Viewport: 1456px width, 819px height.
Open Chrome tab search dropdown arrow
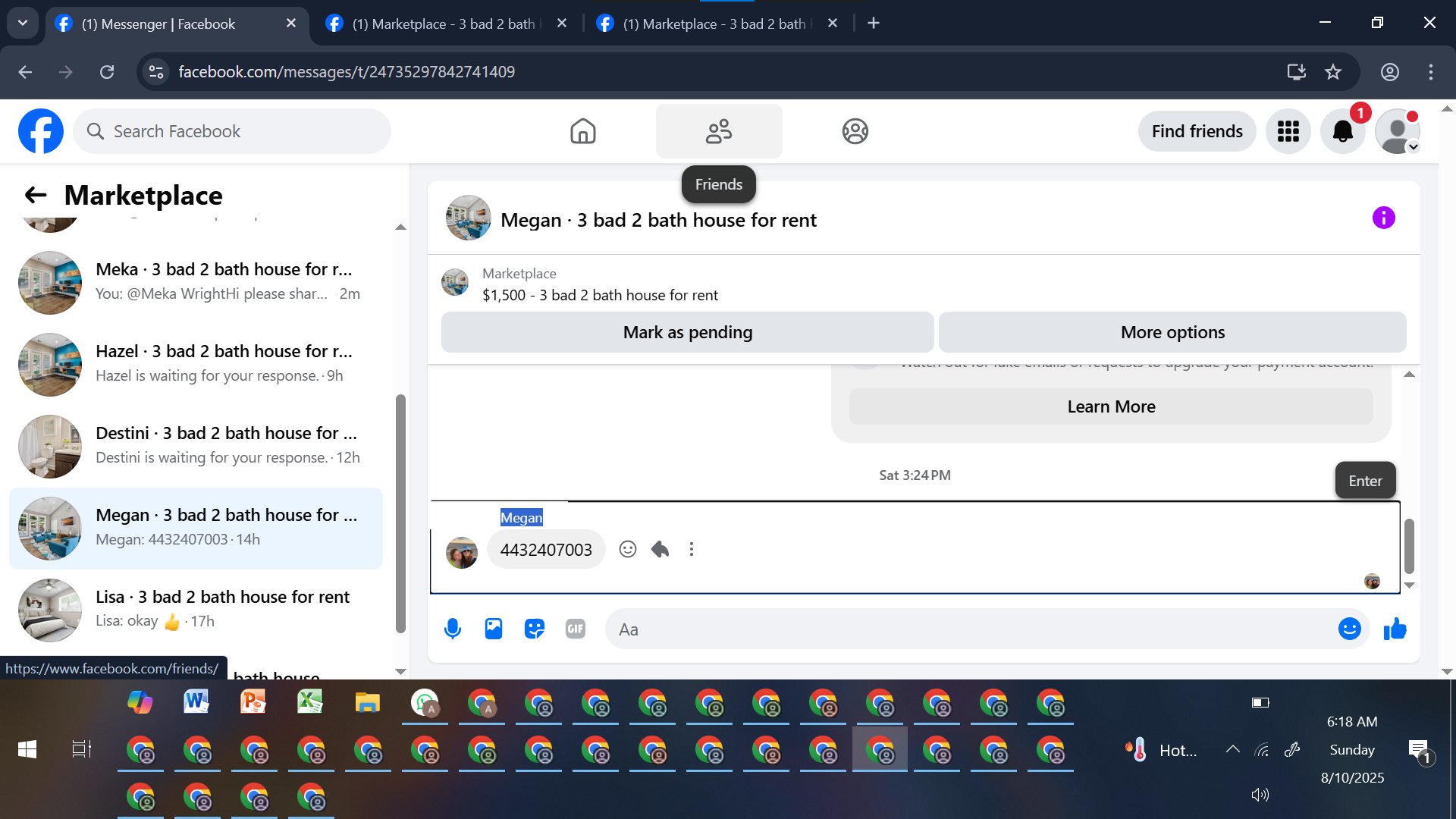tap(23, 23)
